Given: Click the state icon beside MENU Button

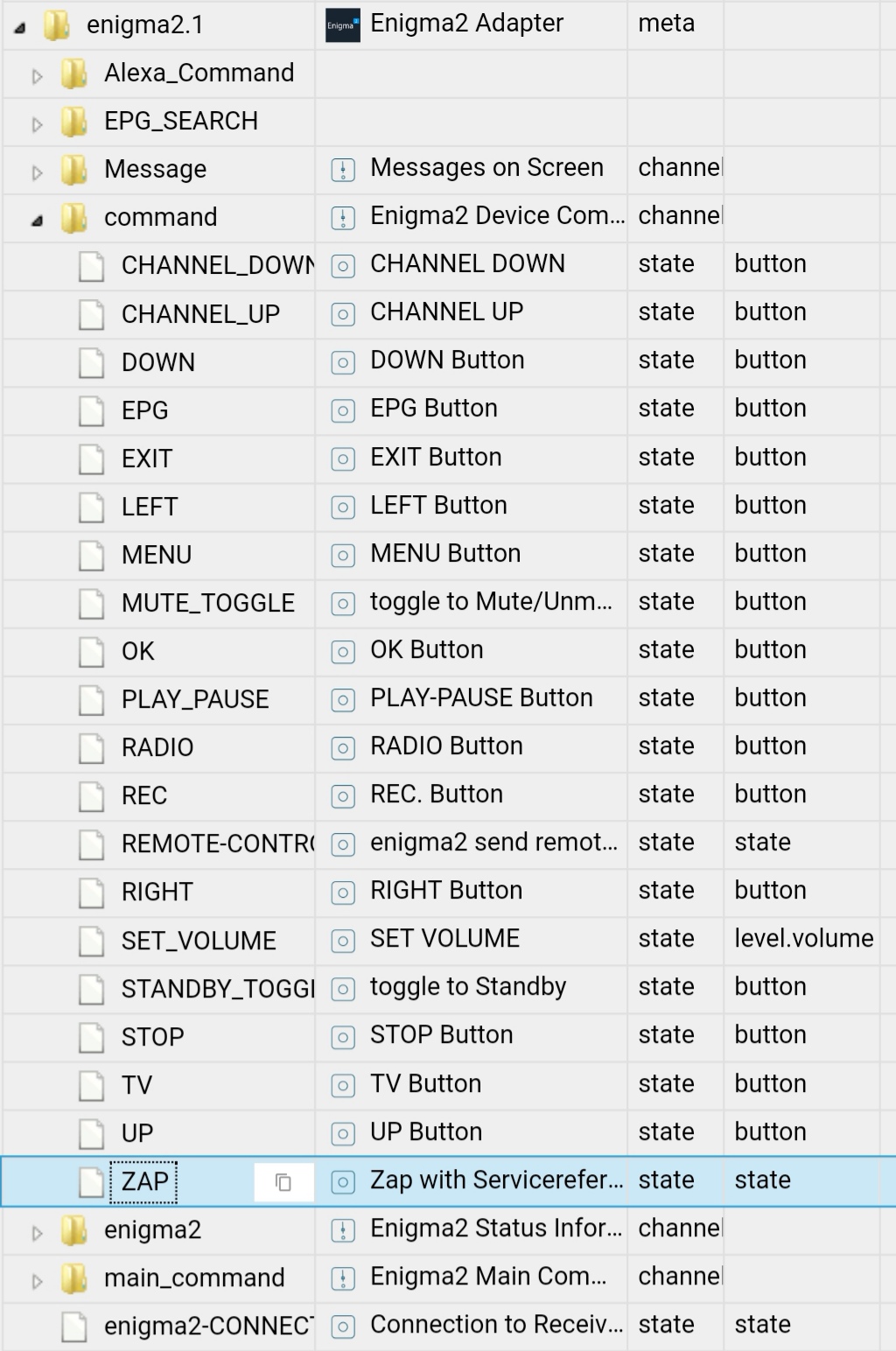Looking at the screenshot, I should click(343, 556).
